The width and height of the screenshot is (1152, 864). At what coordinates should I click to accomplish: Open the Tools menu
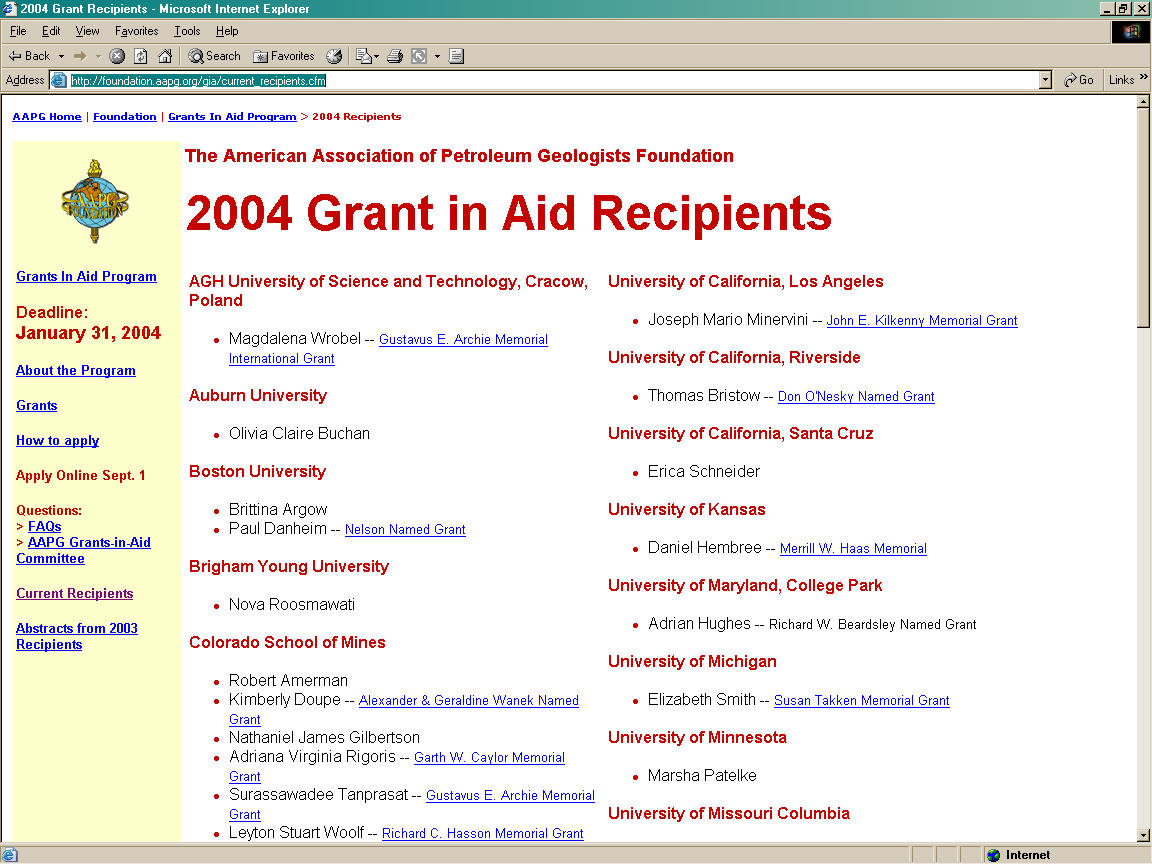[x=187, y=31]
